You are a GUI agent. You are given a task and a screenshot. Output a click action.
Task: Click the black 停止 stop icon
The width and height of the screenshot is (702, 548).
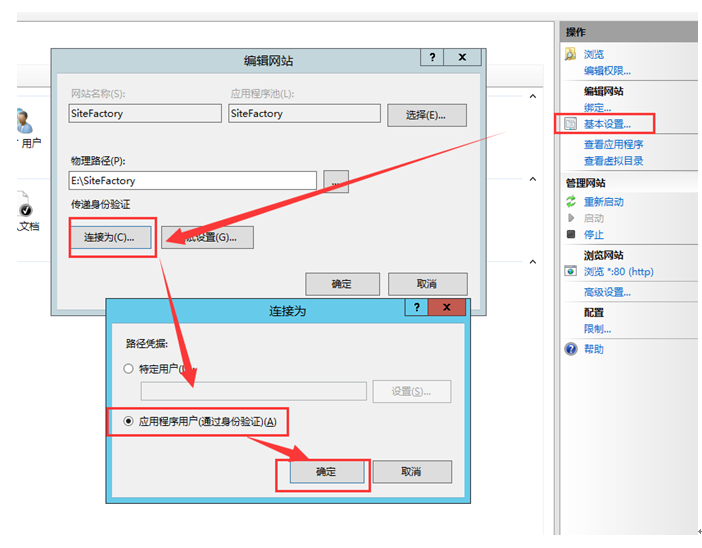570,234
